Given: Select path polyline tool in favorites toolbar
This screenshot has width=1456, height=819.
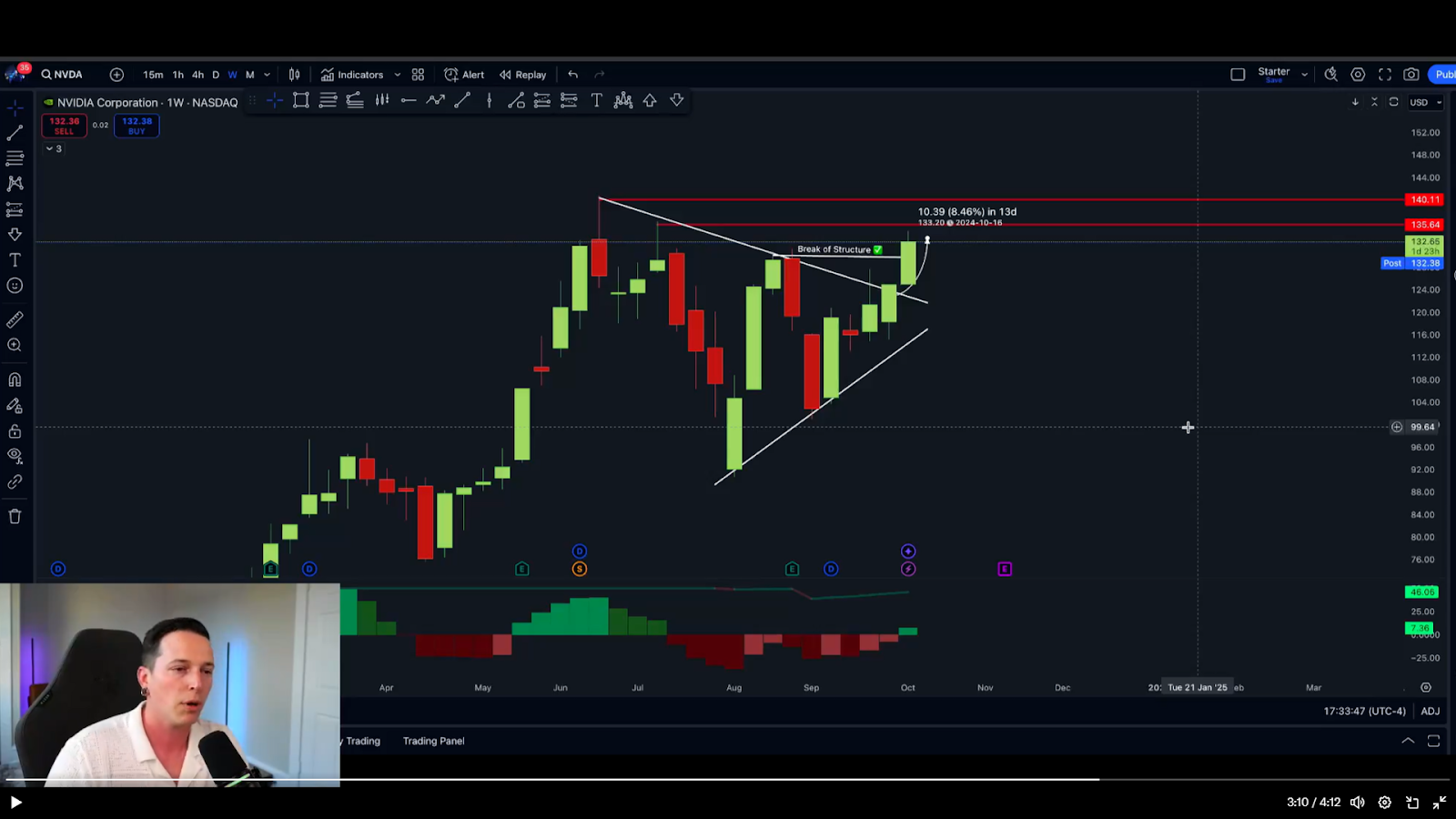Looking at the screenshot, I should (x=436, y=101).
